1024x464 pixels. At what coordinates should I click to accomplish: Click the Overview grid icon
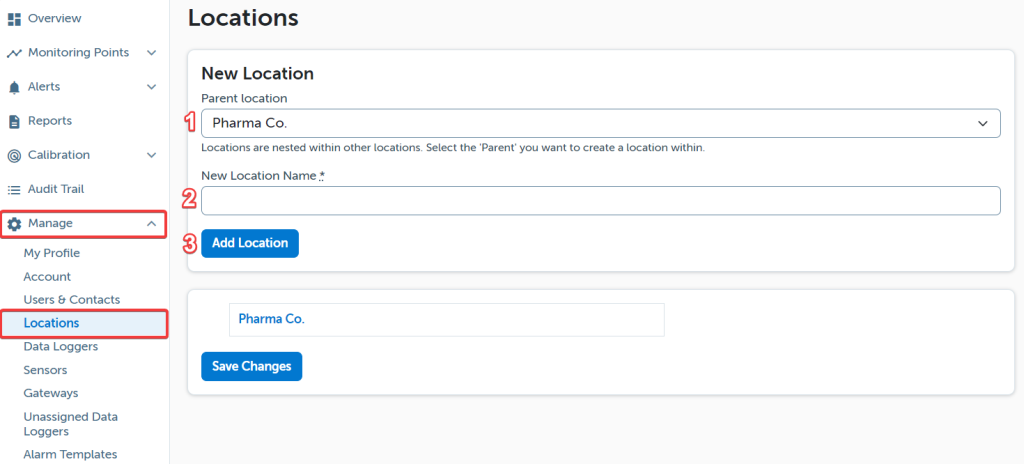[x=14, y=19]
